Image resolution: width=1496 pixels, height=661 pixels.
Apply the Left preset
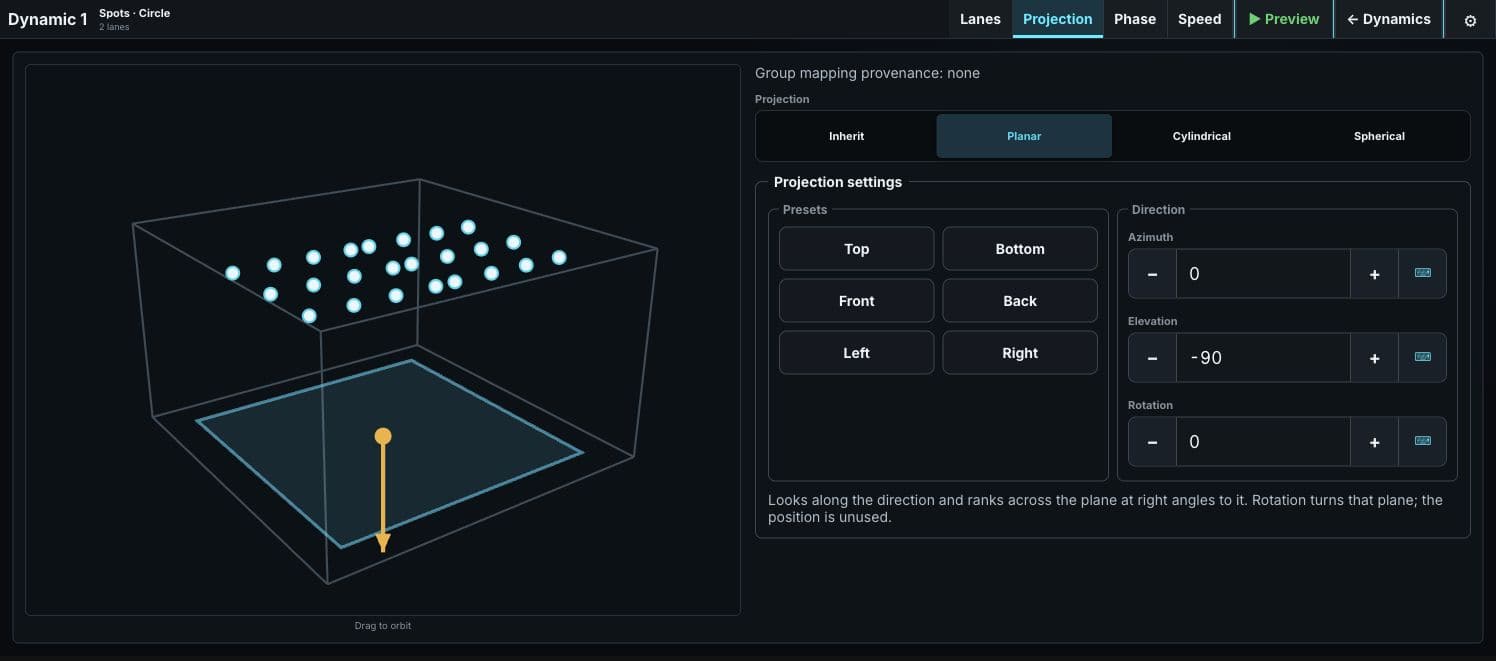[x=856, y=353]
